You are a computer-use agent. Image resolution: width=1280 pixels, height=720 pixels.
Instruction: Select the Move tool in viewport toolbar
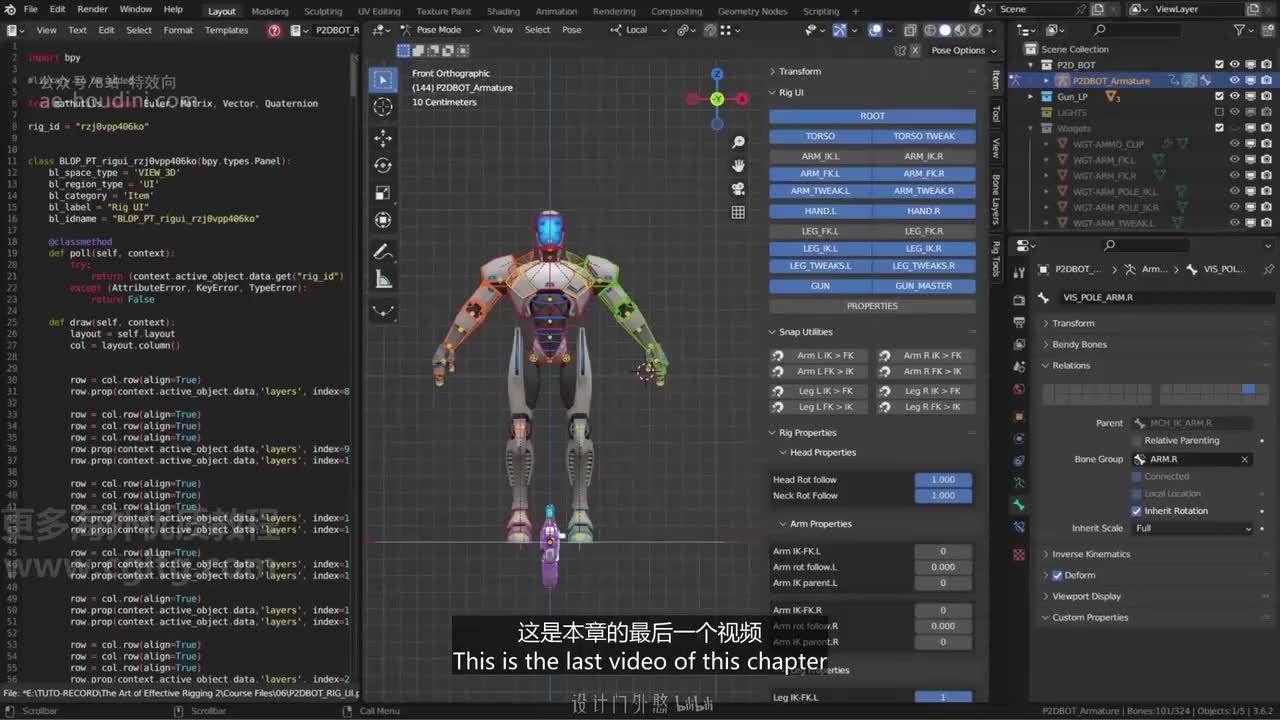pos(383,137)
